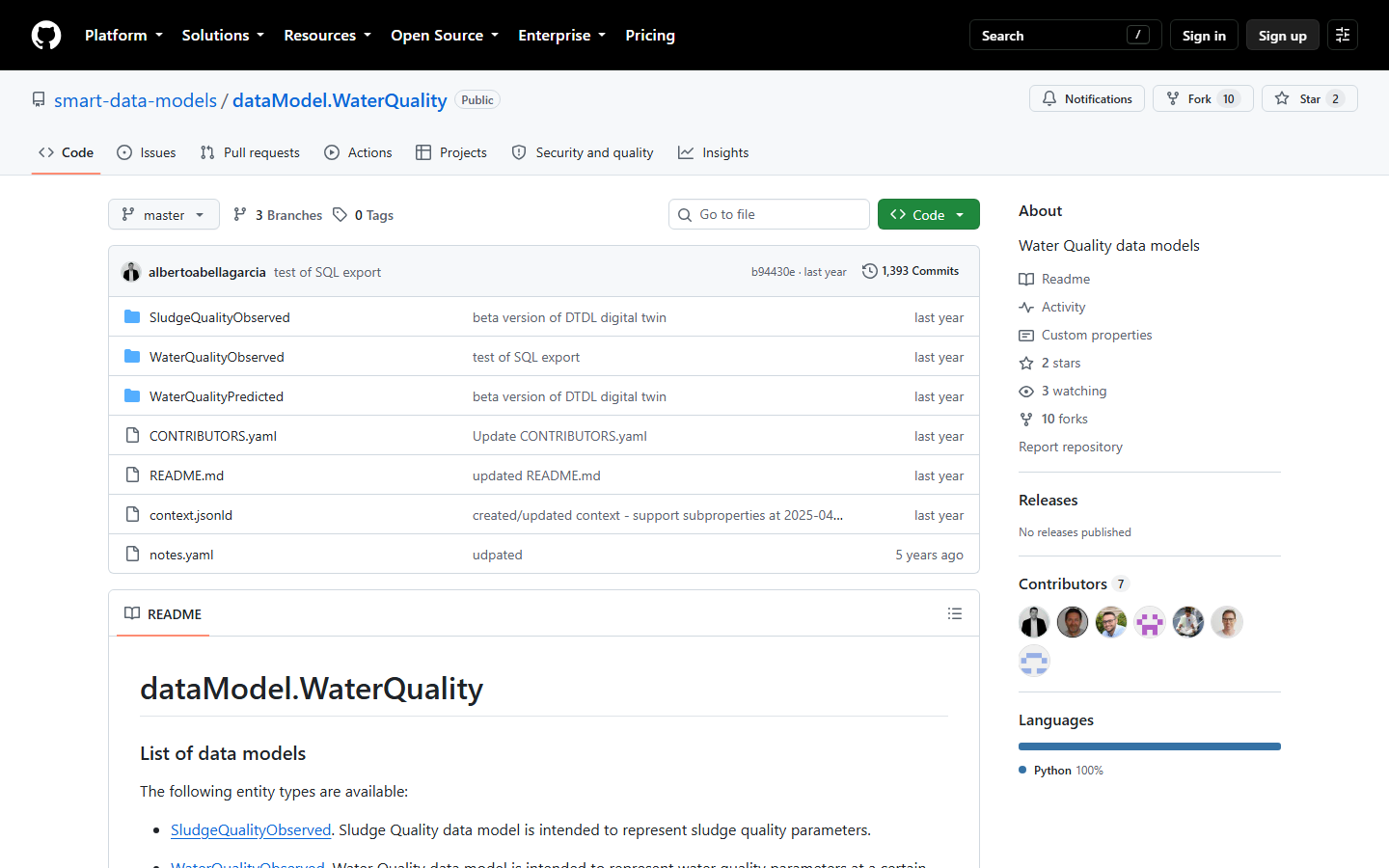Open the WaterQualityObserved folder
The height and width of the screenshot is (868, 1389).
pyautogui.click(x=217, y=357)
